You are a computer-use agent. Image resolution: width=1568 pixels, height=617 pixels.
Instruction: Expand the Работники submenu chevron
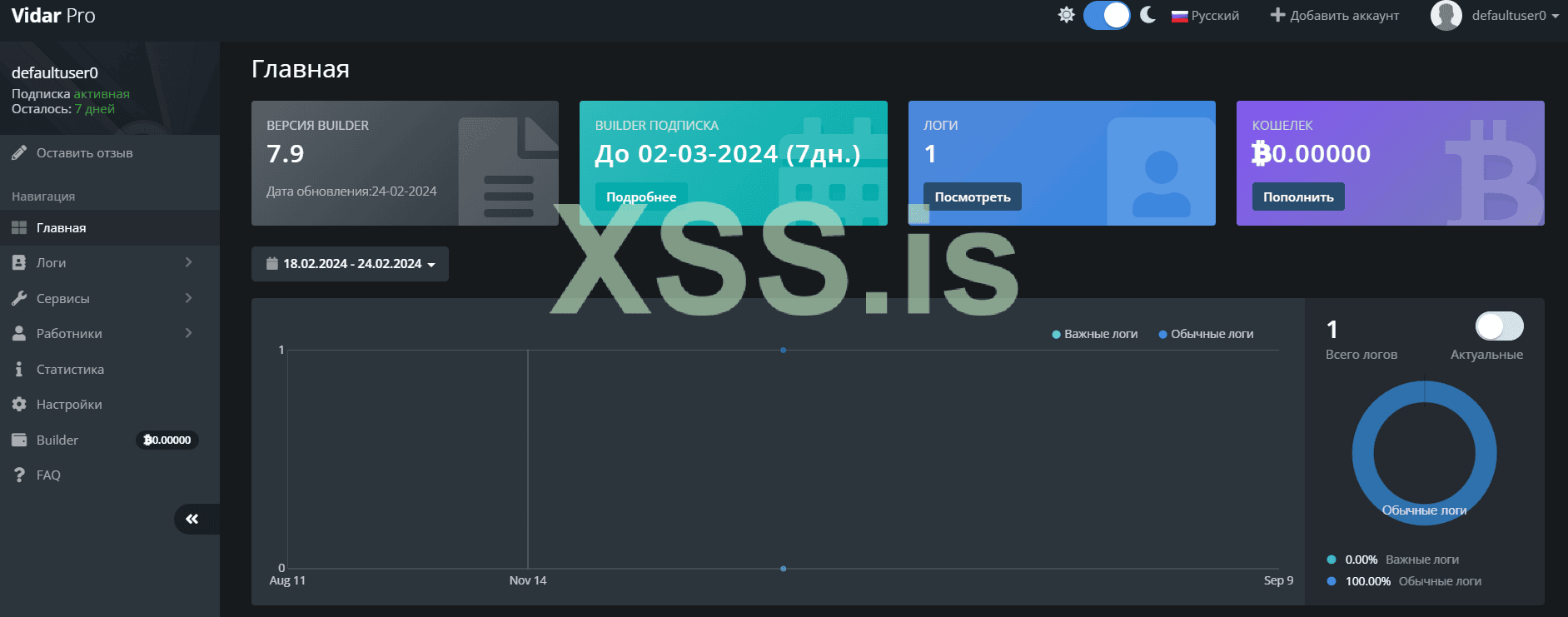(x=189, y=333)
